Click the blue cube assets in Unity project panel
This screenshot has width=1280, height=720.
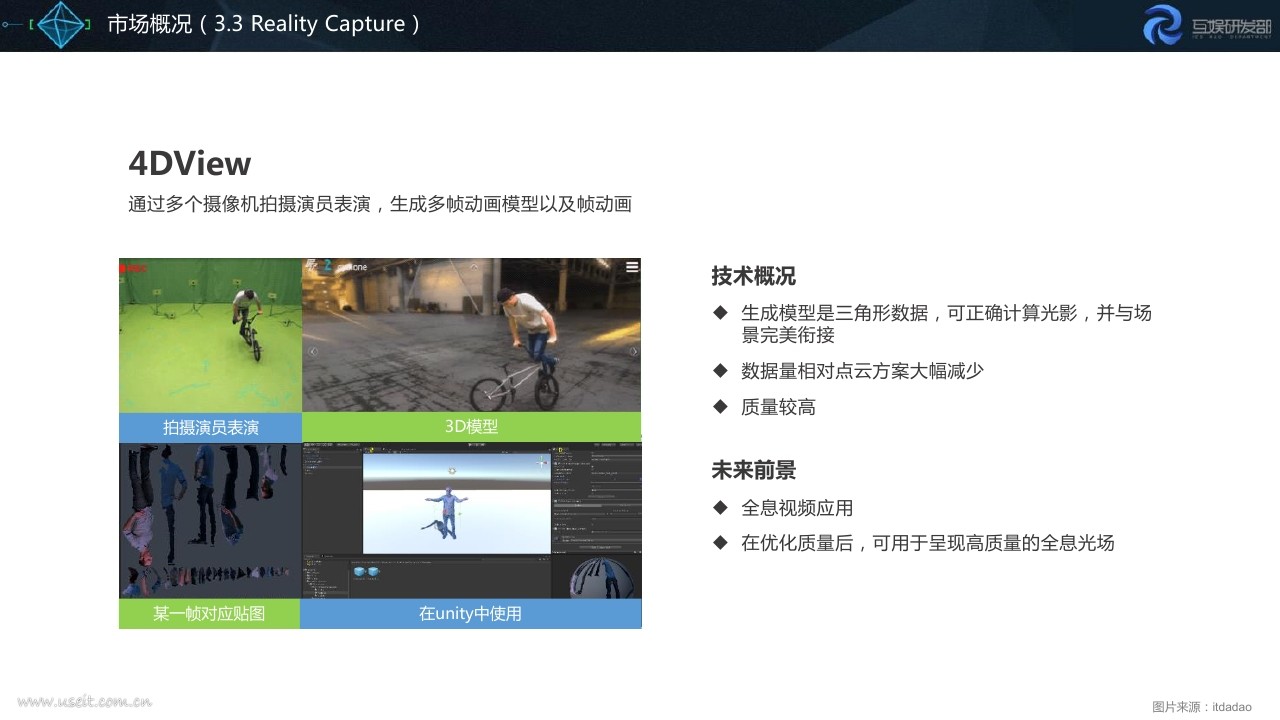(366, 571)
